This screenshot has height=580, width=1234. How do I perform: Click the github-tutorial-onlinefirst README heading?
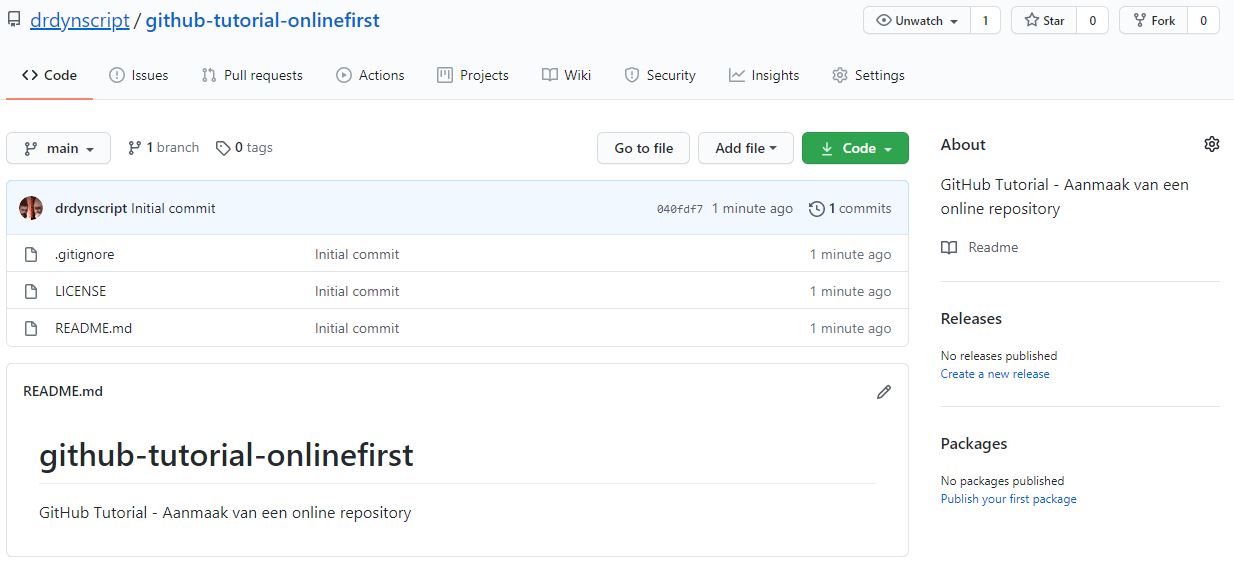226,456
